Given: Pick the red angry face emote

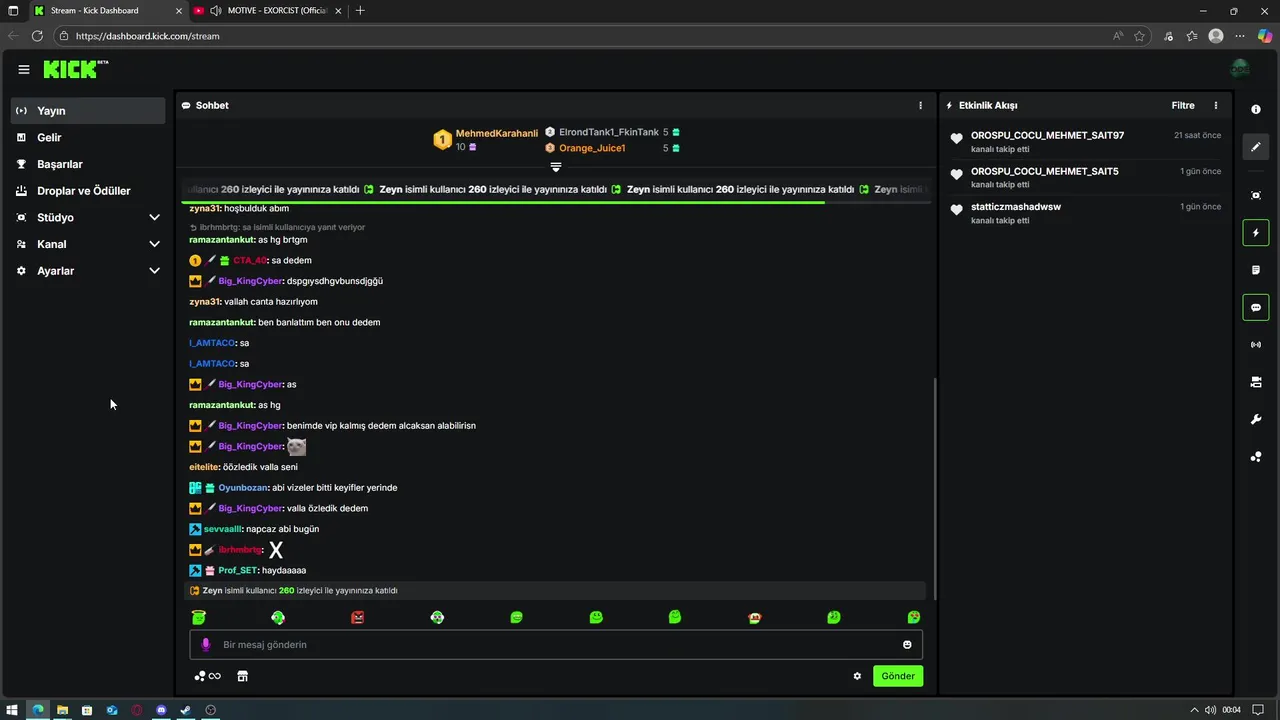Looking at the screenshot, I should tap(358, 617).
